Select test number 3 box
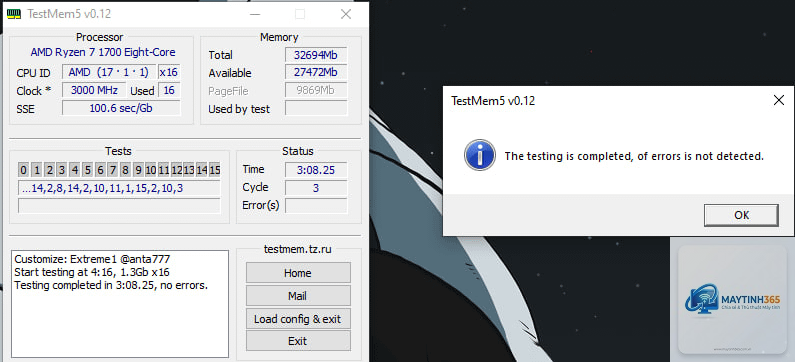The image size is (795, 362). pos(62,169)
